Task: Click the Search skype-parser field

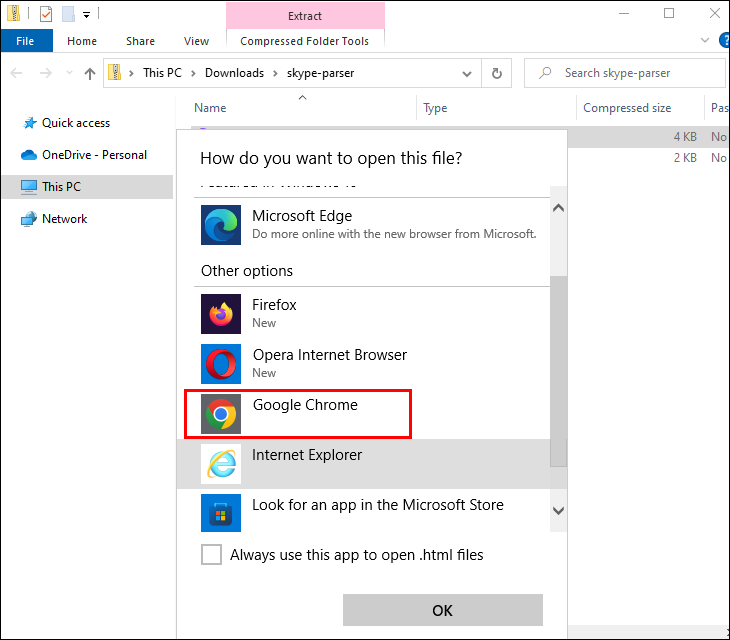Action: pos(625,73)
